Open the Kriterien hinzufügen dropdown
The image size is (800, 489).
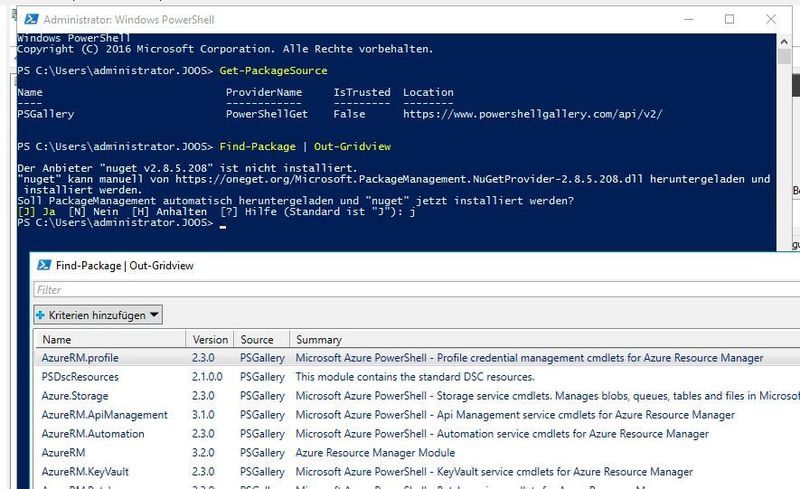click(98, 315)
